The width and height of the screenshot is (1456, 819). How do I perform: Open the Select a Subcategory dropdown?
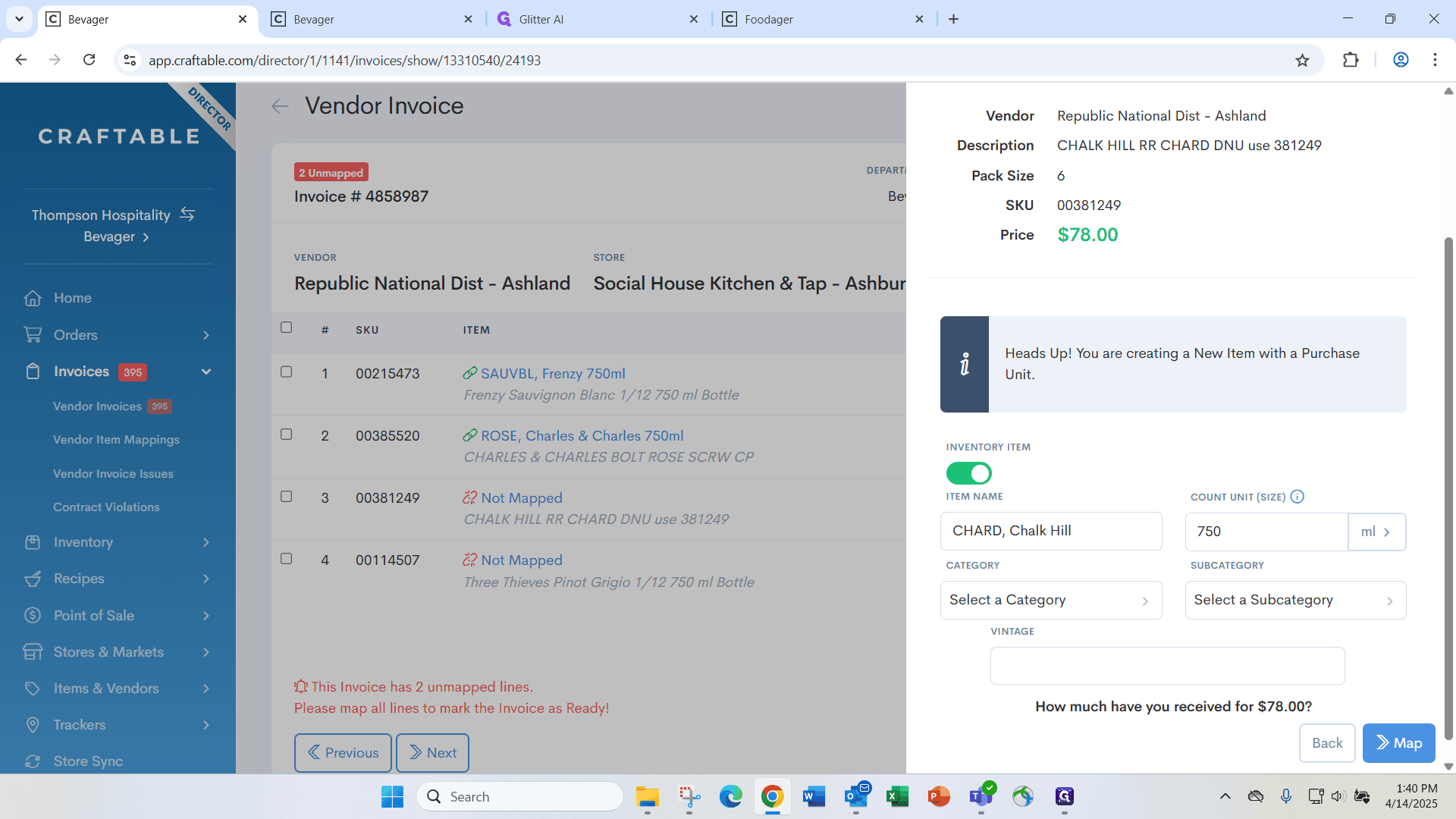pos(1296,600)
